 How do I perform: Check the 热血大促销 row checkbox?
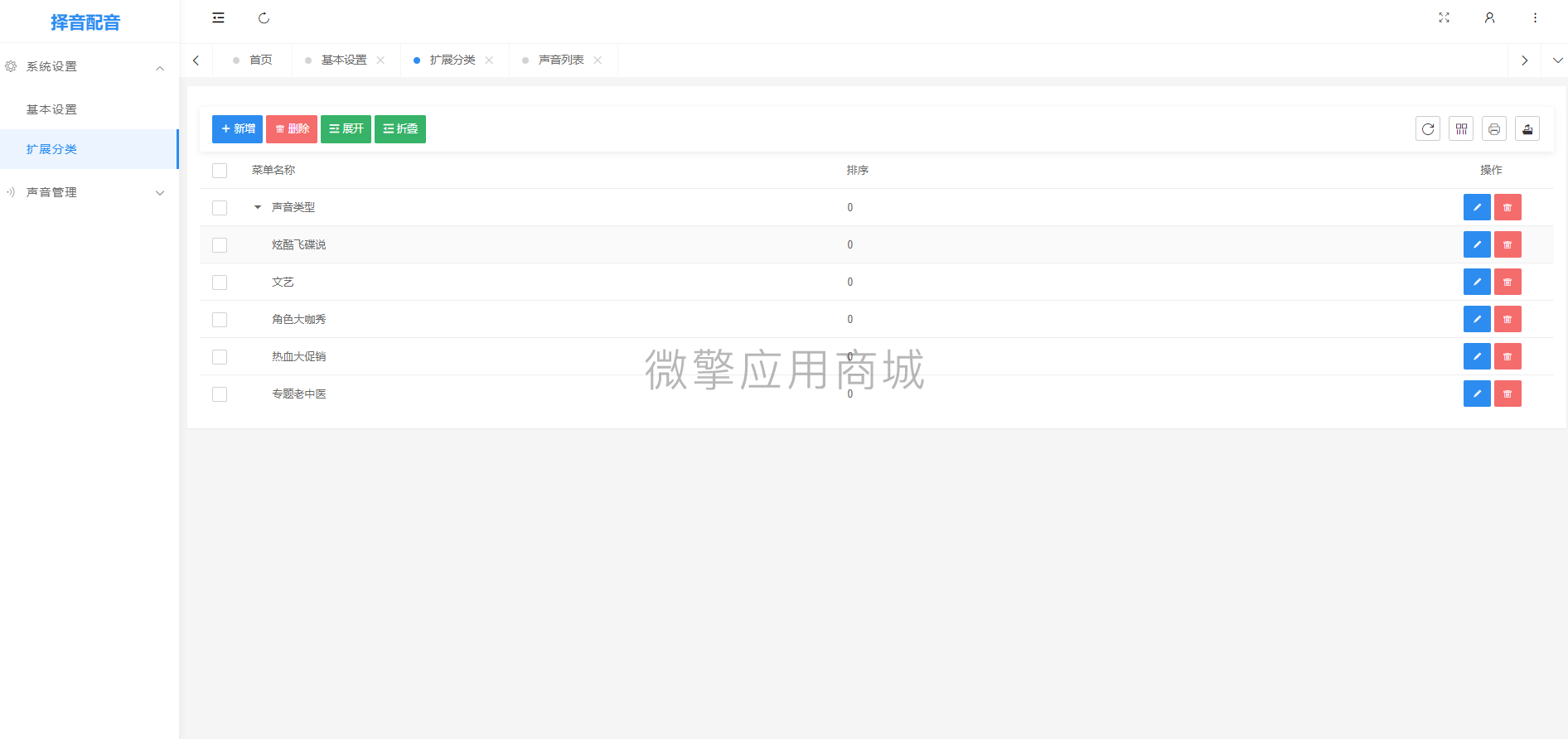tap(220, 357)
